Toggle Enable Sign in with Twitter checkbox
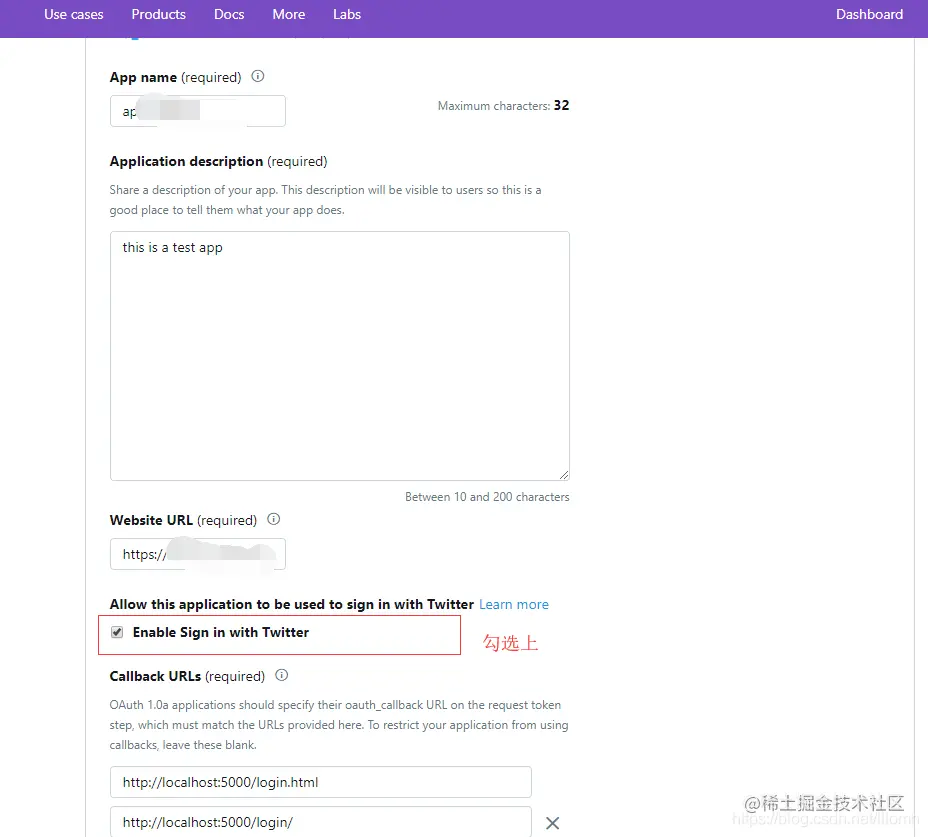The image size is (928, 837). tap(117, 632)
